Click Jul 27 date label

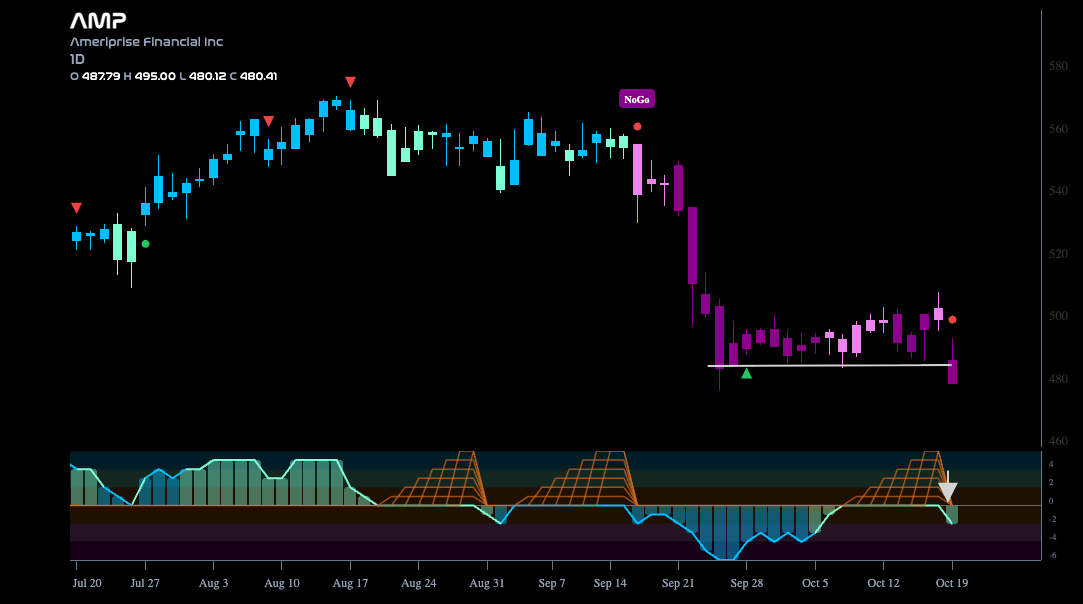point(145,583)
